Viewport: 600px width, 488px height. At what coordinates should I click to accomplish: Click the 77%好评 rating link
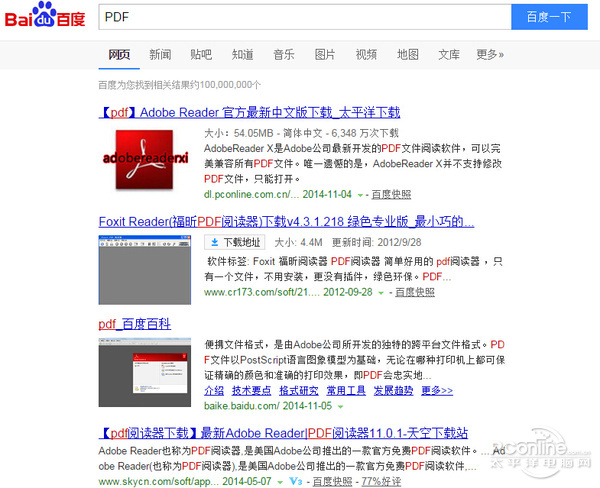(x=383, y=481)
